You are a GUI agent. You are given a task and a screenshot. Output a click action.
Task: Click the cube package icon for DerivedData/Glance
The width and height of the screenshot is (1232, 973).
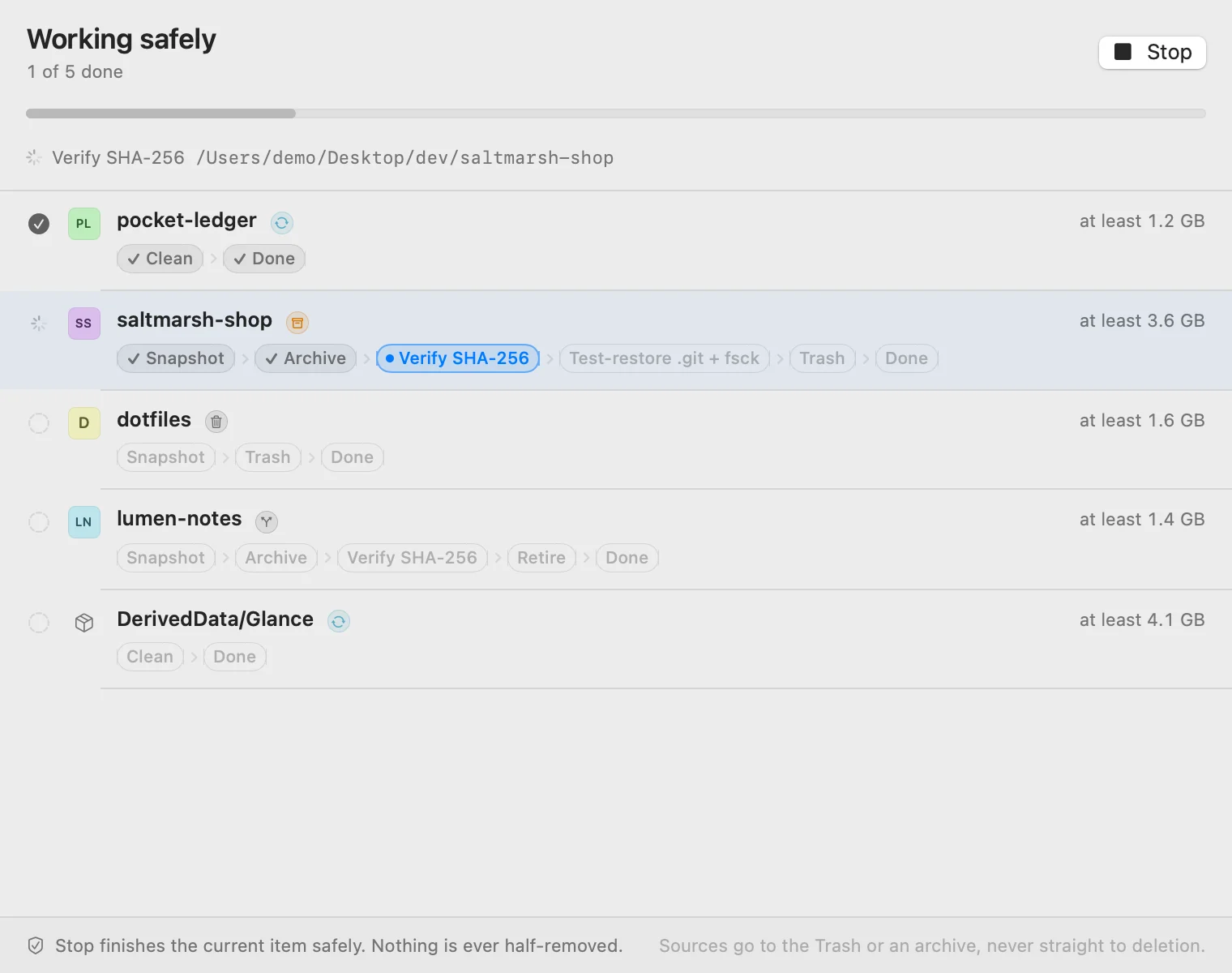[x=84, y=622]
